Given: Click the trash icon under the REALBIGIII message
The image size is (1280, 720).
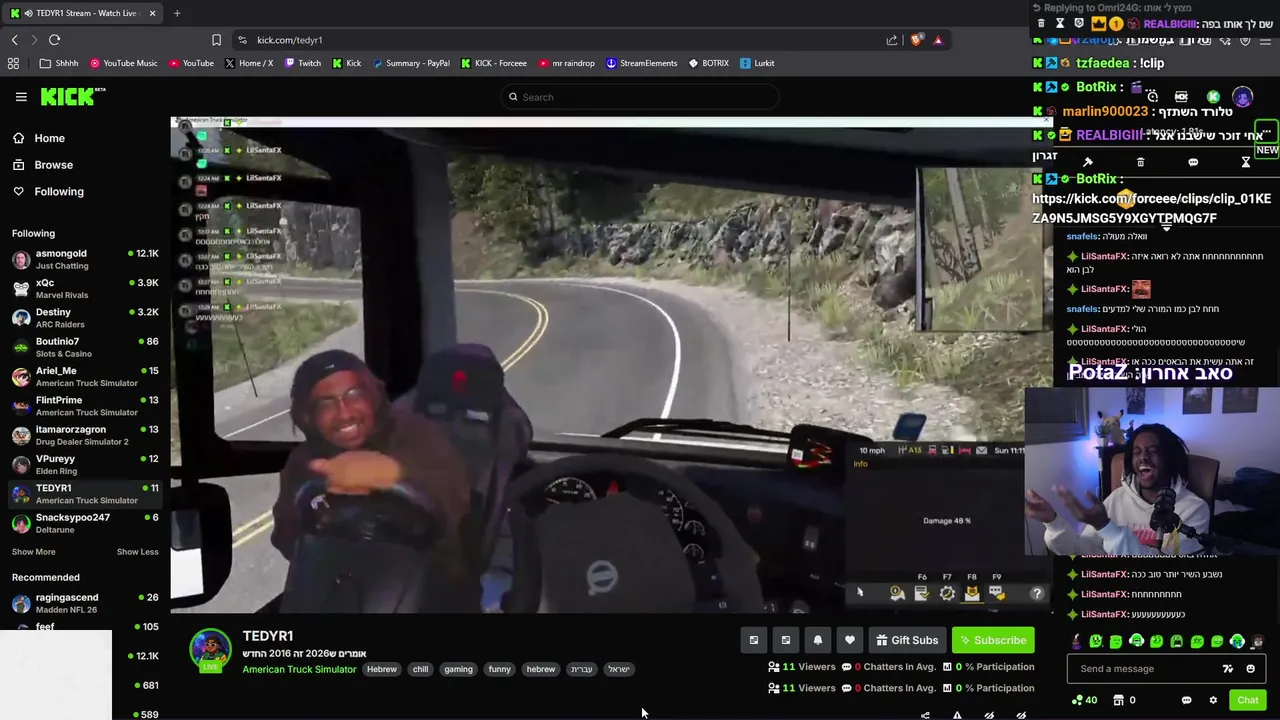Looking at the screenshot, I should click(1140, 162).
